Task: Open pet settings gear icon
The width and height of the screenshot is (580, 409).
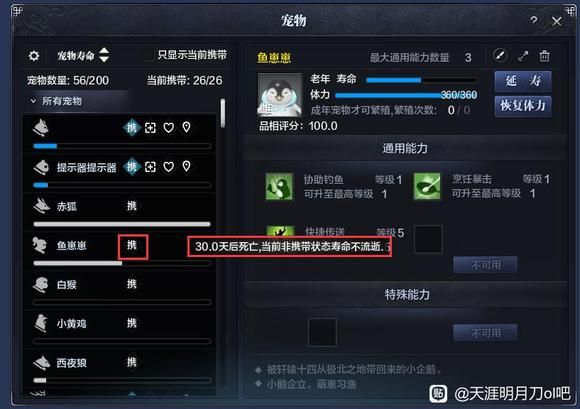Action: click(34, 56)
